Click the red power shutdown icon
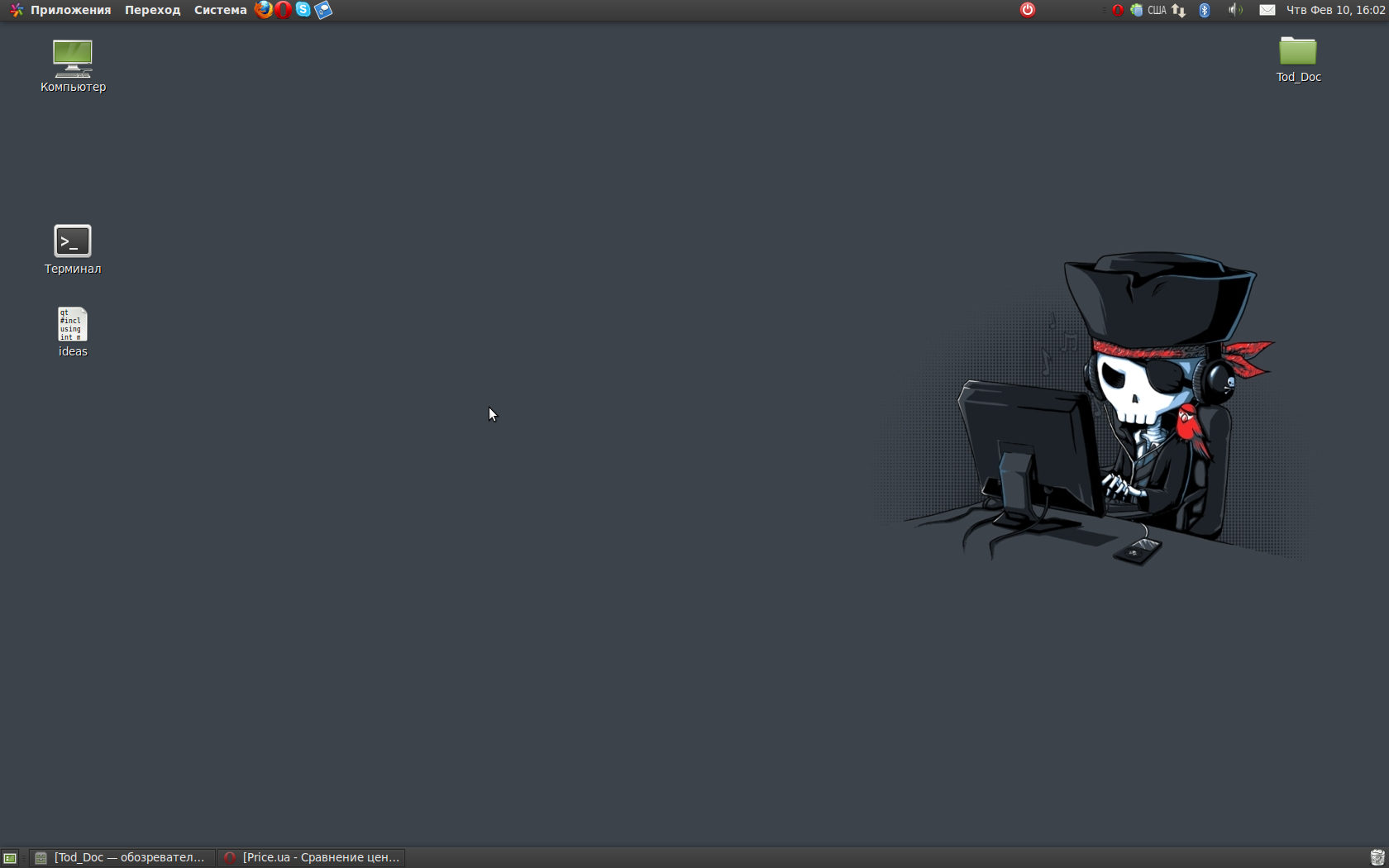The width and height of the screenshot is (1389, 868). (1028, 10)
